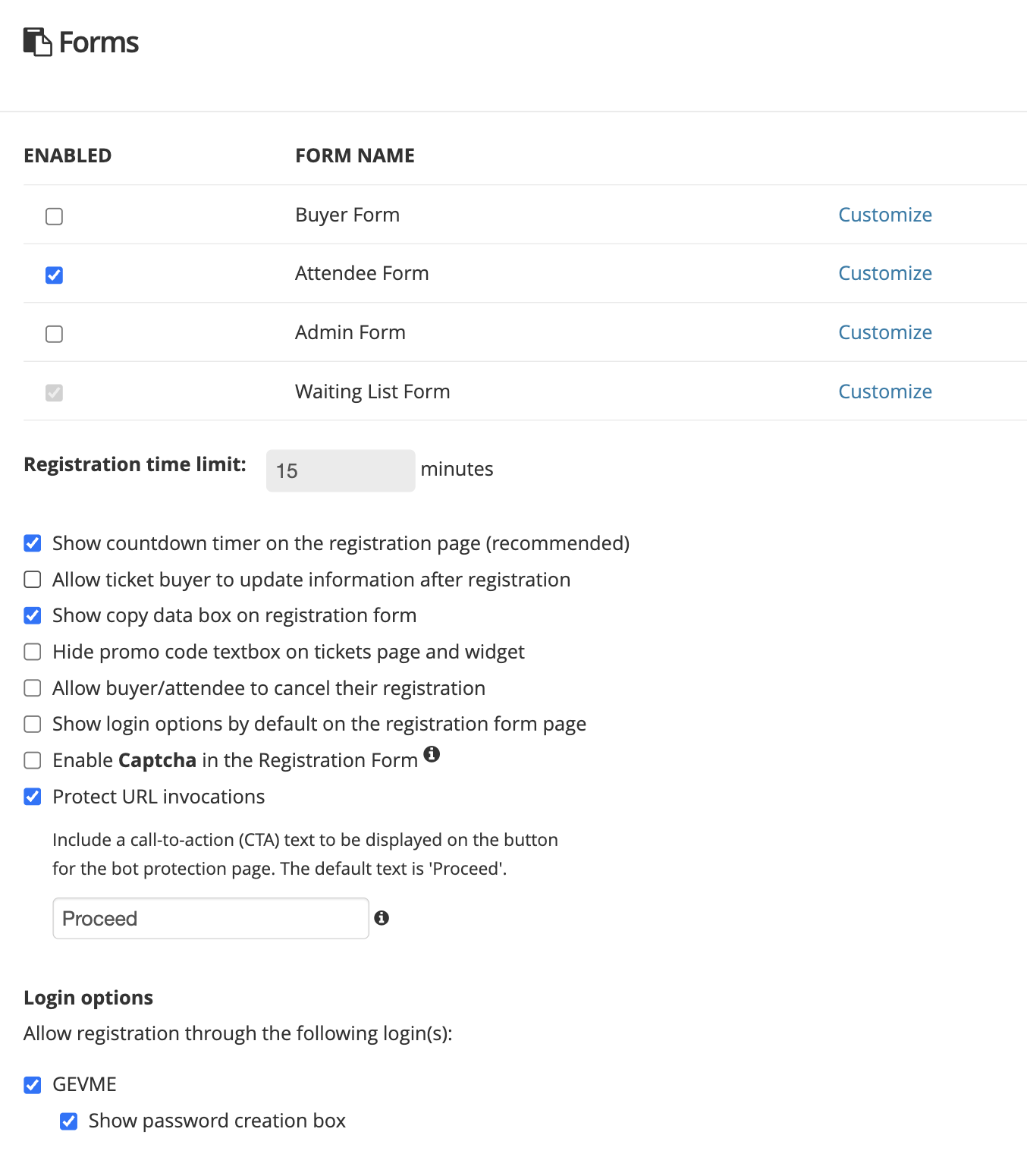1027x1176 pixels.
Task: Untick Show copy data box option
Action: [x=33, y=615]
